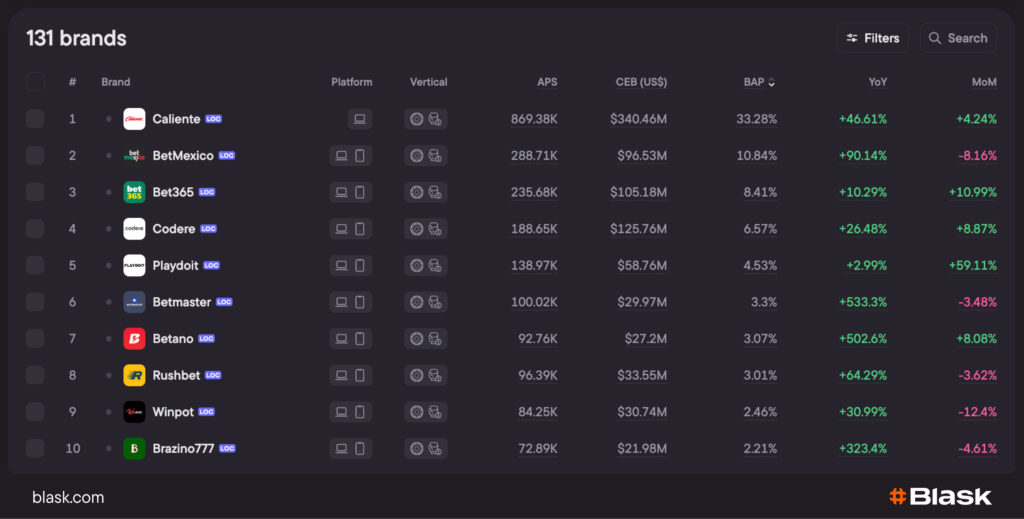The image size is (1024, 519).
Task: Click the Betano red logo icon
Action: tap(134, 339)
